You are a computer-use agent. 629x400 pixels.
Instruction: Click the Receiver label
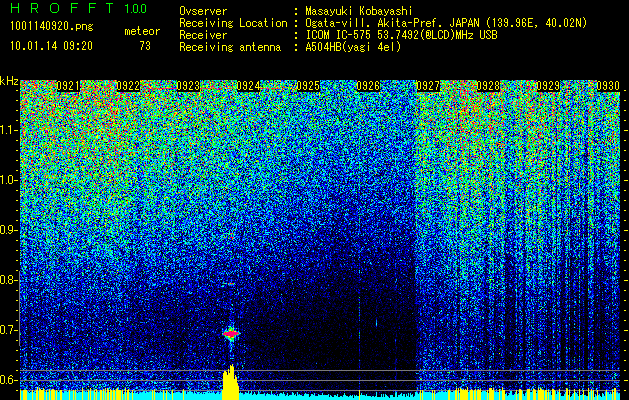203,35
